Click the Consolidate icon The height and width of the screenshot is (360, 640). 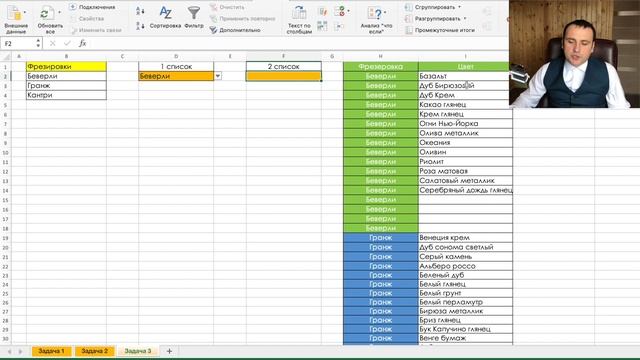click(339, 27)
